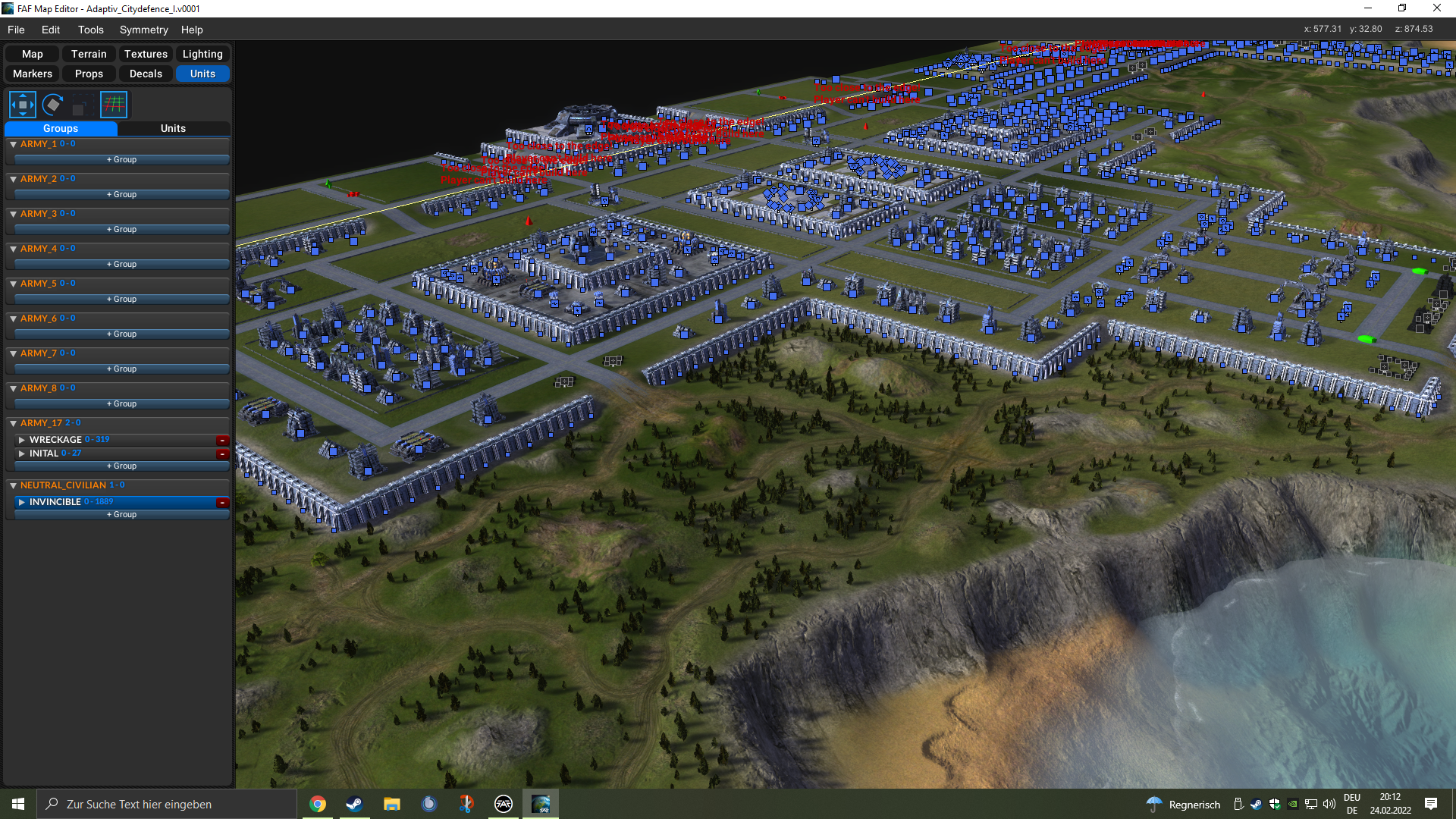Add a group under ARMY_17
This screenshot has height=819, width=1456.
coord(122,466)
